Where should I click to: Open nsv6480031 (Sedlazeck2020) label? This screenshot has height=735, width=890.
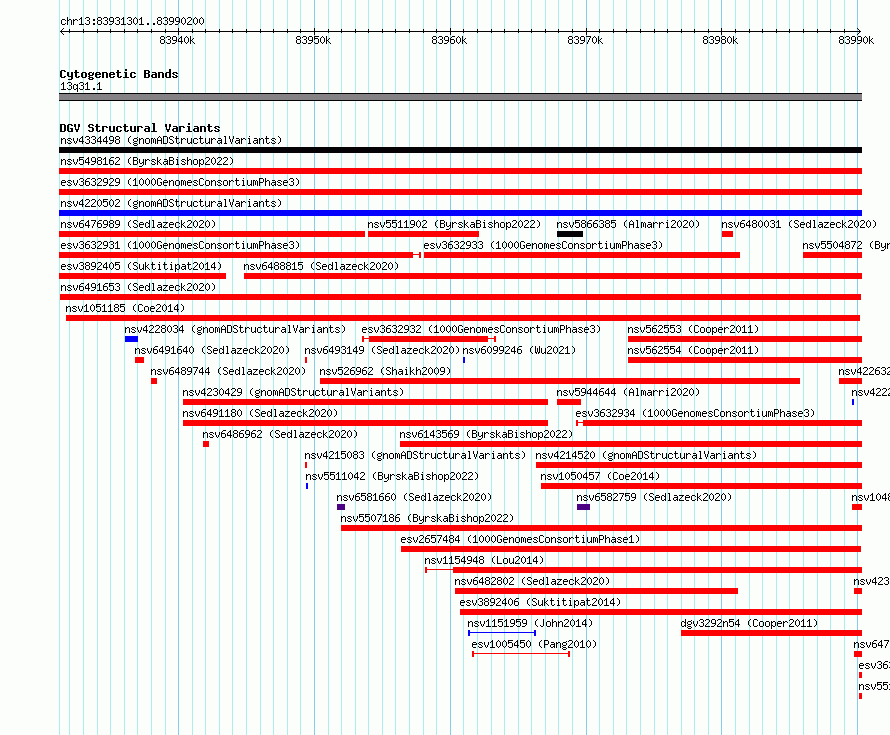799,224
